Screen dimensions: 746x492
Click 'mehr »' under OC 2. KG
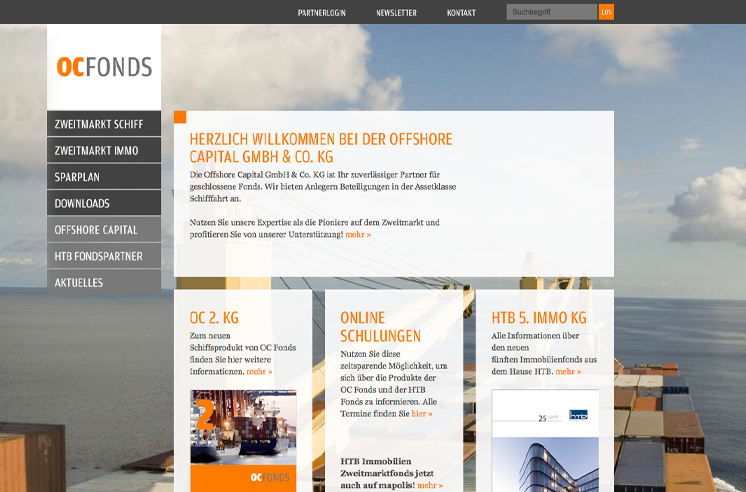pos(259,372)
